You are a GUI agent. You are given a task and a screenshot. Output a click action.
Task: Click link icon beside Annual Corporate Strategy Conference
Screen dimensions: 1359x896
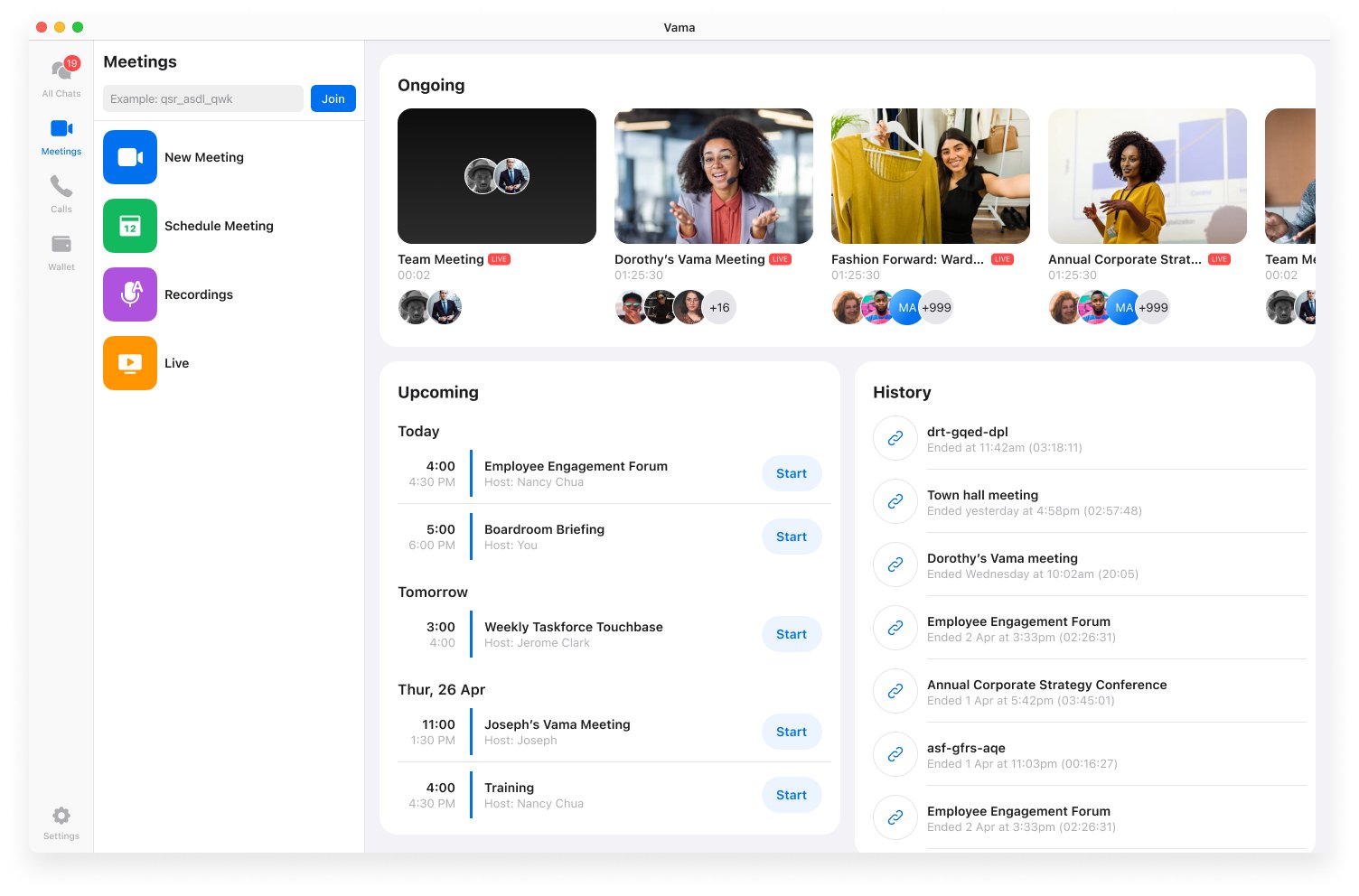(895, 691)
